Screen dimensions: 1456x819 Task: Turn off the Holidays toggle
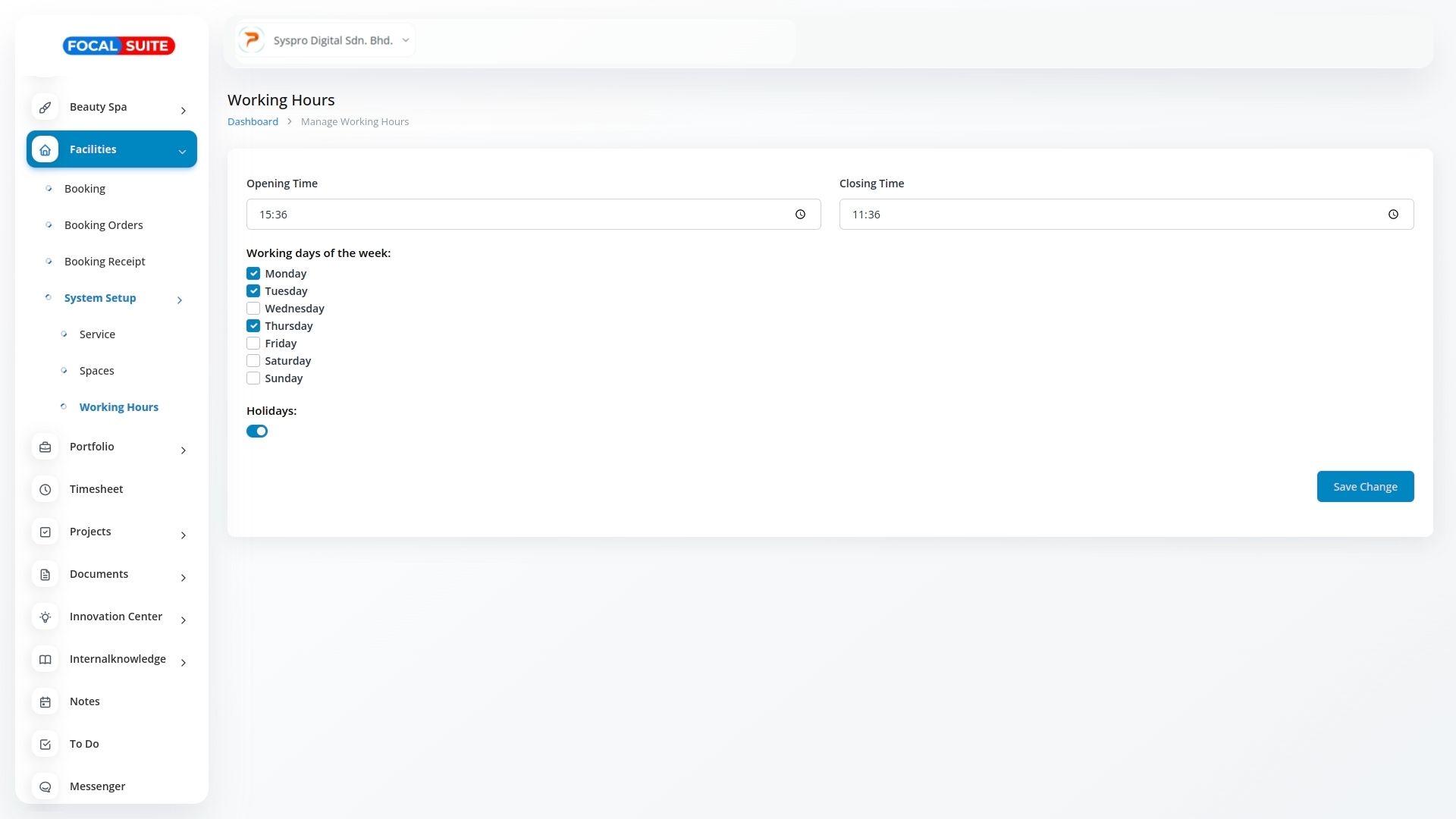click(x=257, y=431)
